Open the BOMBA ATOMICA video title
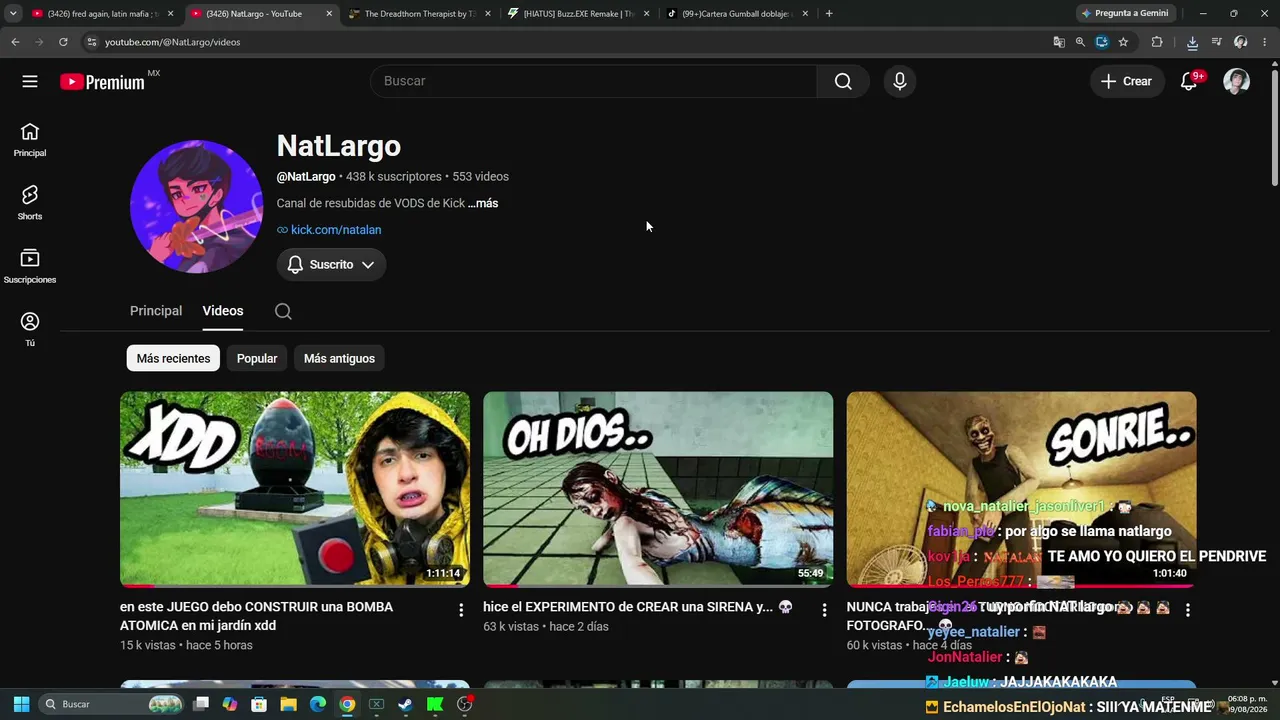Image resolution: width=1280 pixels, height=720 pixels. 256,616
